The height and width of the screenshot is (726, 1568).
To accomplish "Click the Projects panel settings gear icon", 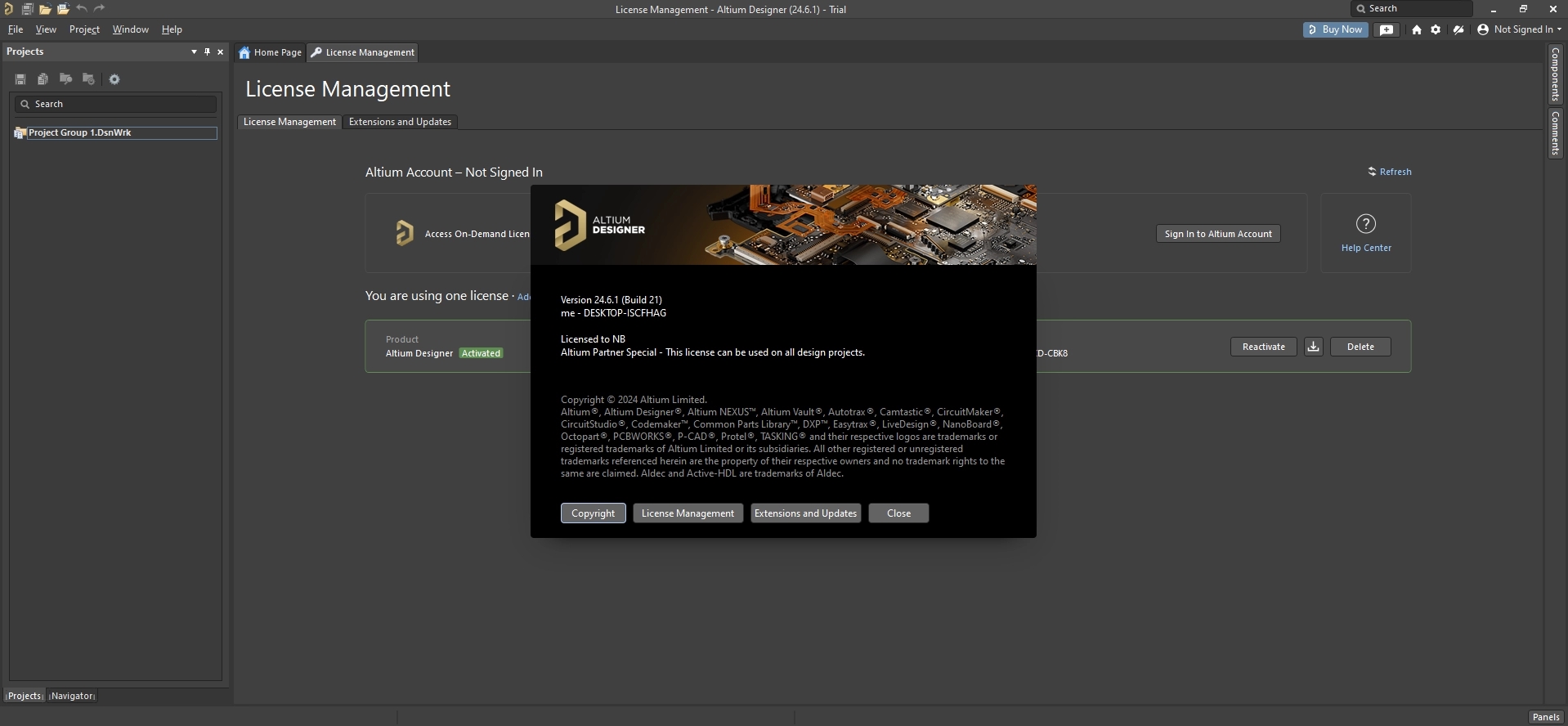I will point(114,79).
